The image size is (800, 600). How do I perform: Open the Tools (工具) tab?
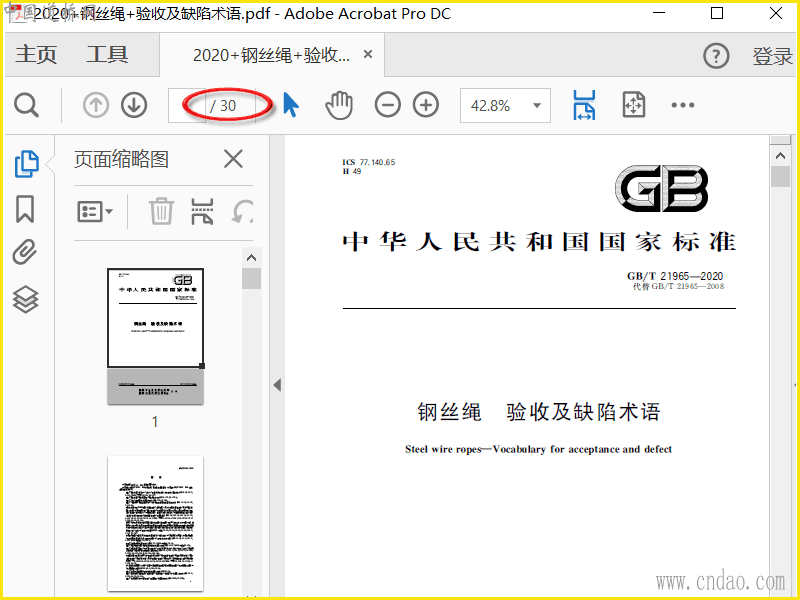click(107, 55)
